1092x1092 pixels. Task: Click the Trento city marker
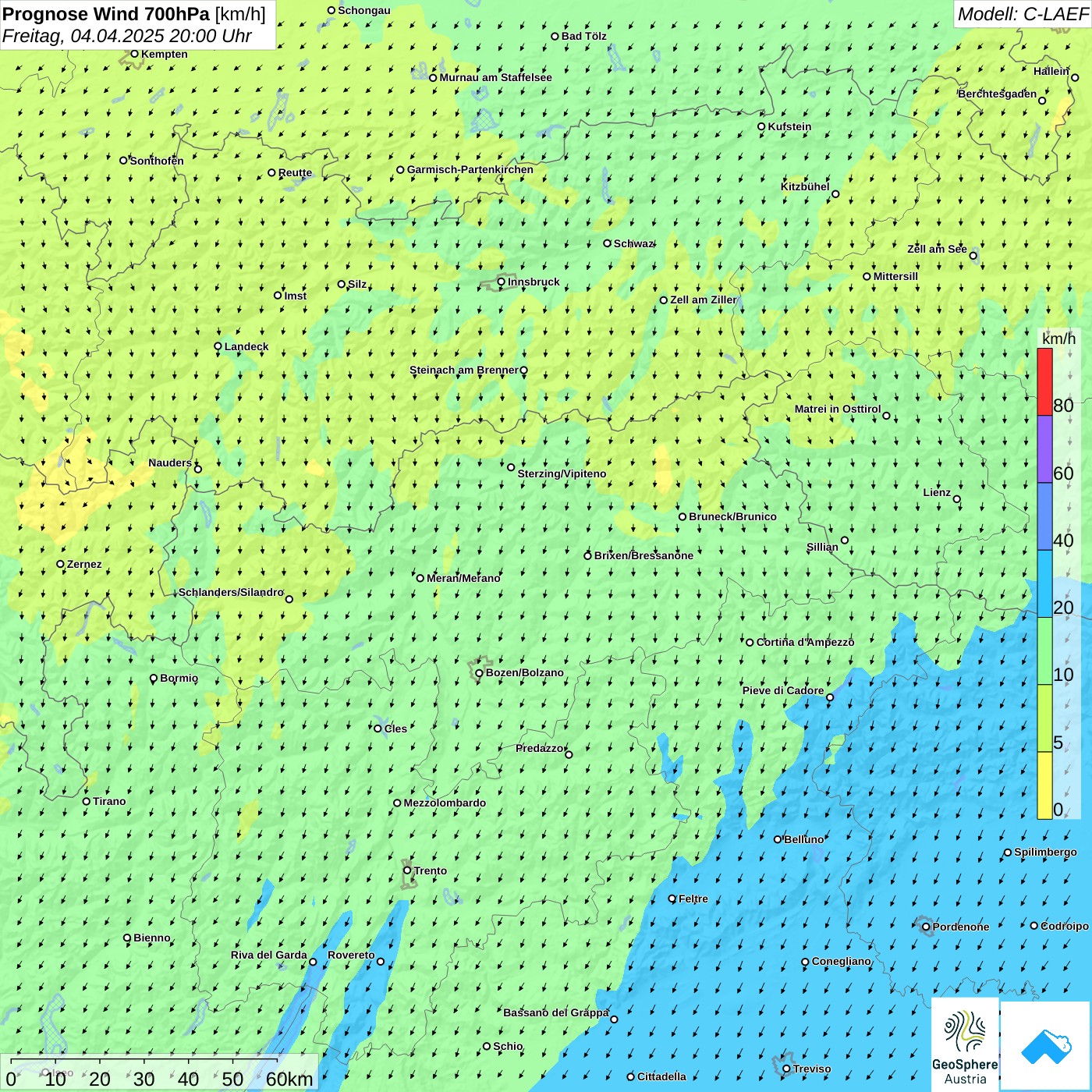(407, 870)
